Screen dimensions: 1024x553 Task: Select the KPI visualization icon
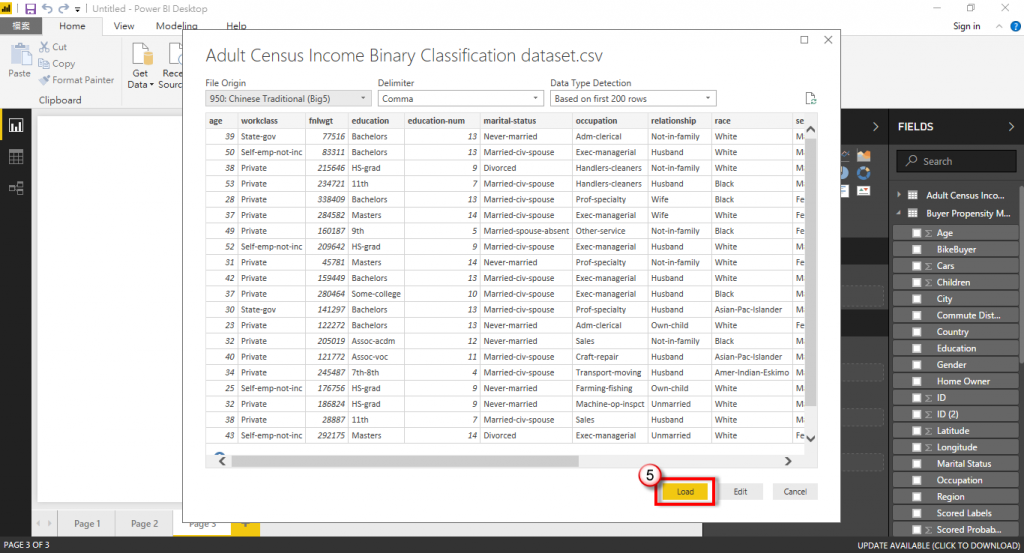click(x=864, y=191)
